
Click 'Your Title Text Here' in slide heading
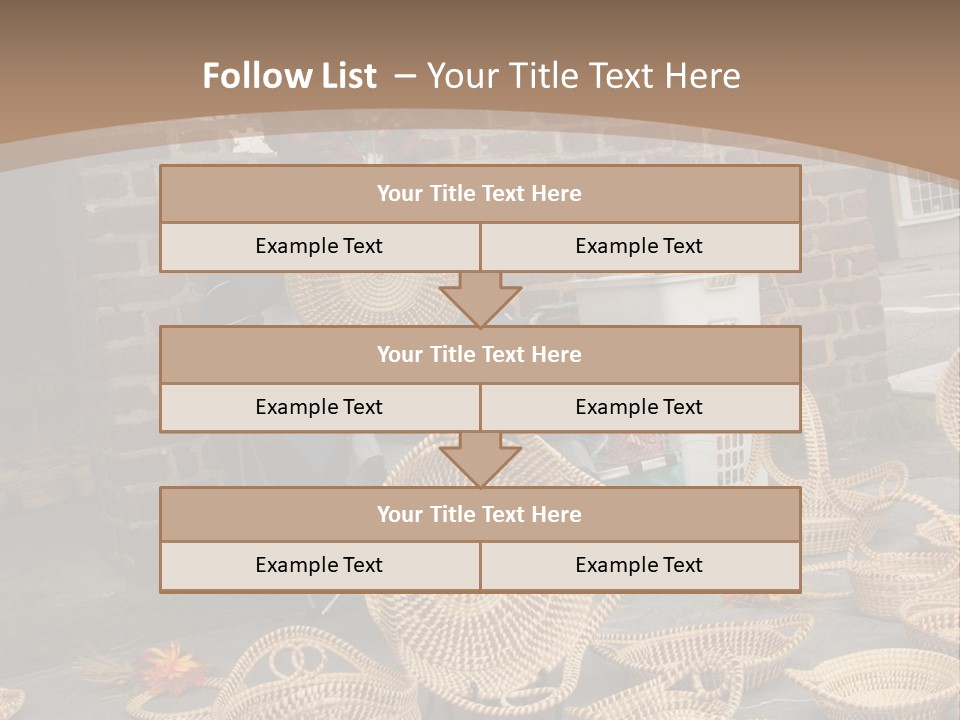click(x=583, y=76)
